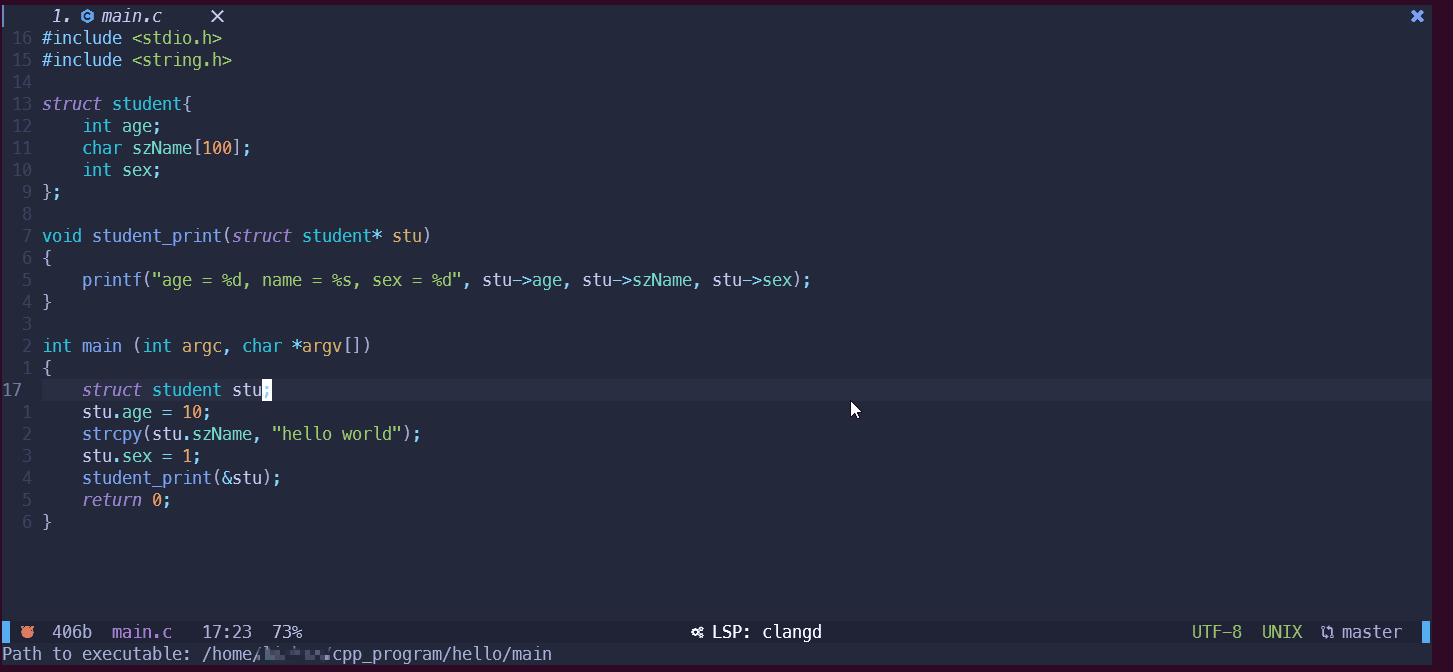Screen dimensions: 1453x672
Task: Click the 17:23 cursor position indicator
Action: point(227,632)
